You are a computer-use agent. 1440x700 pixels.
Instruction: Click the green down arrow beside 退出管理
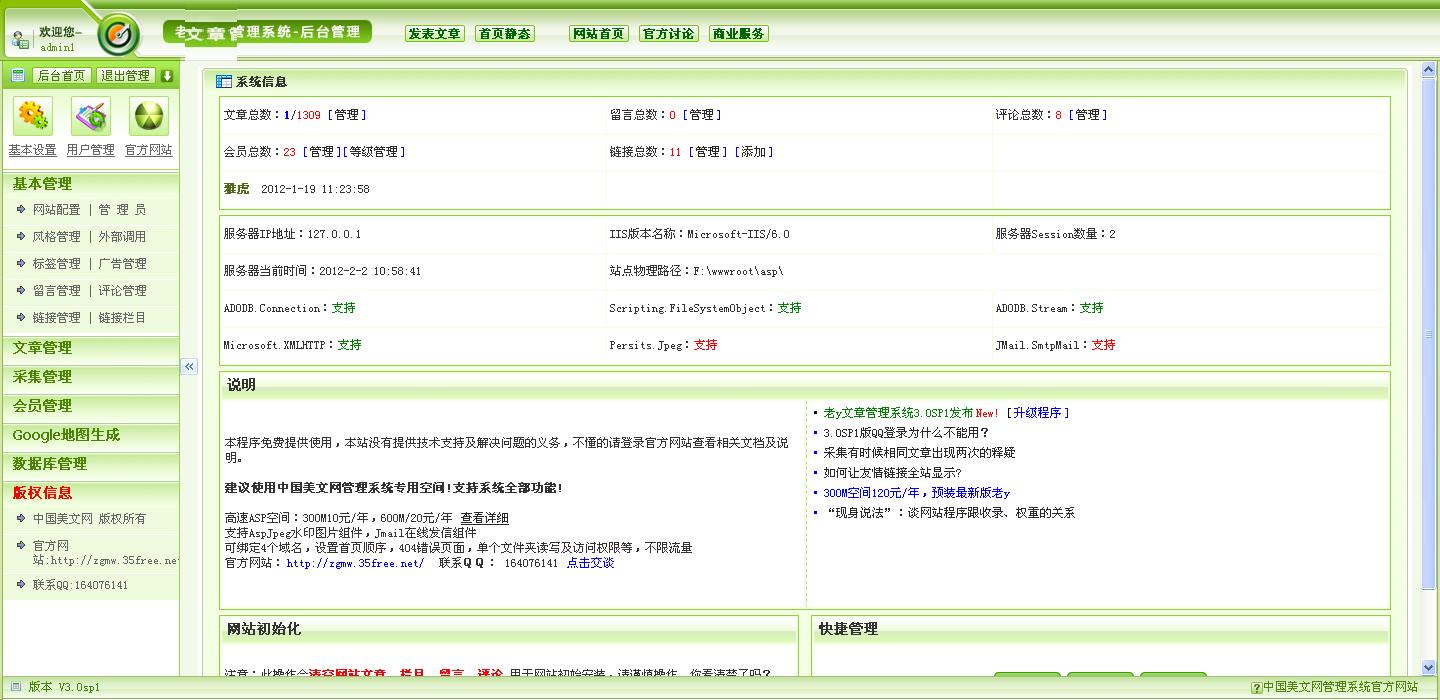point(167,76)
